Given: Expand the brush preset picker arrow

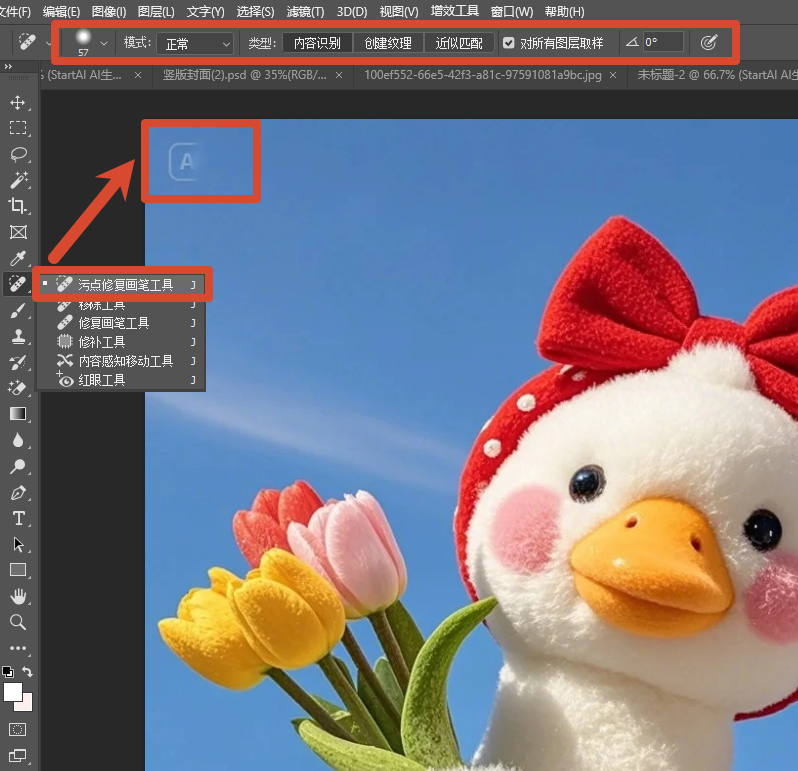Looking at the screenshot, I should click(x=104, y=44).
